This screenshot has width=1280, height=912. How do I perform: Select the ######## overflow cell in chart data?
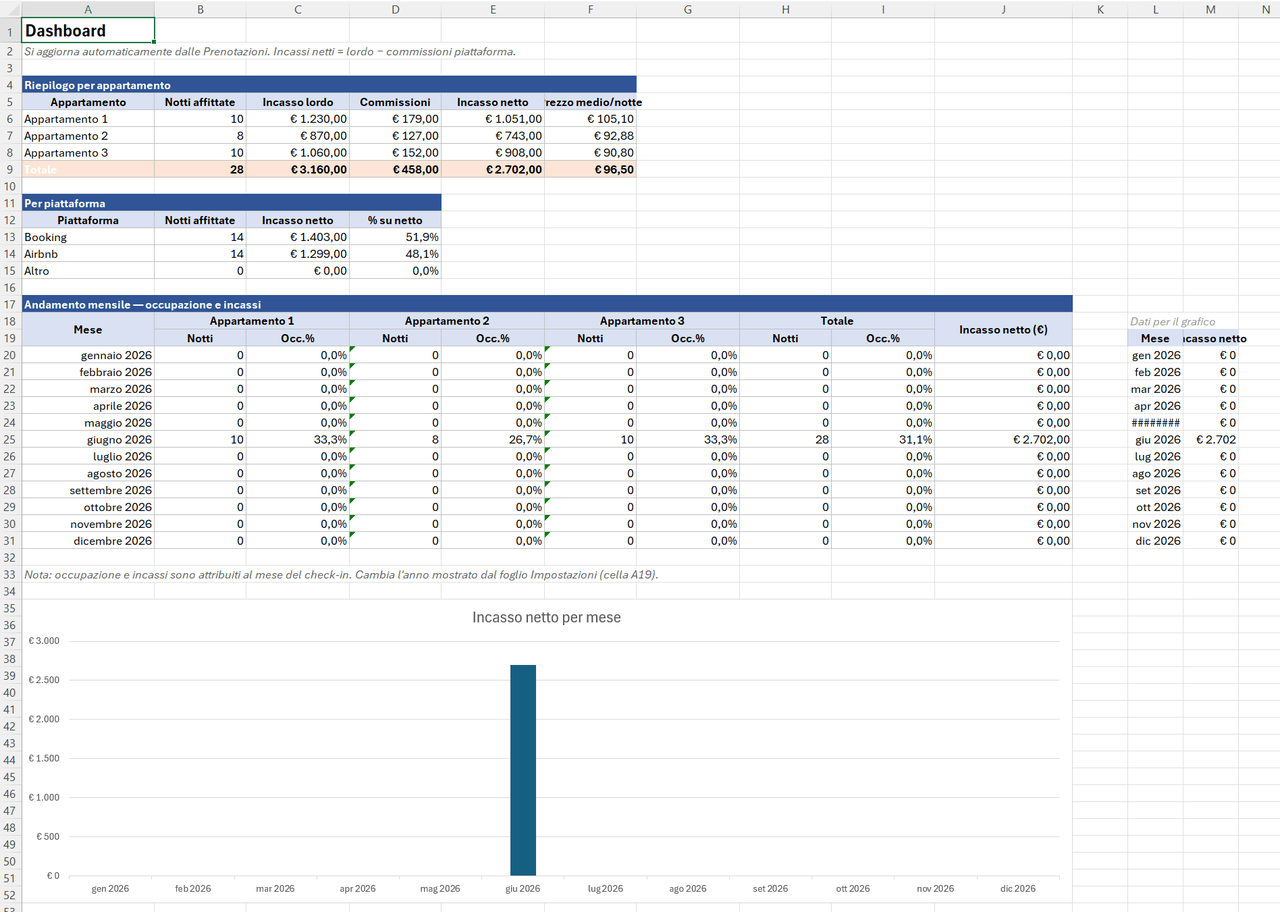[x=1155, y=423]
